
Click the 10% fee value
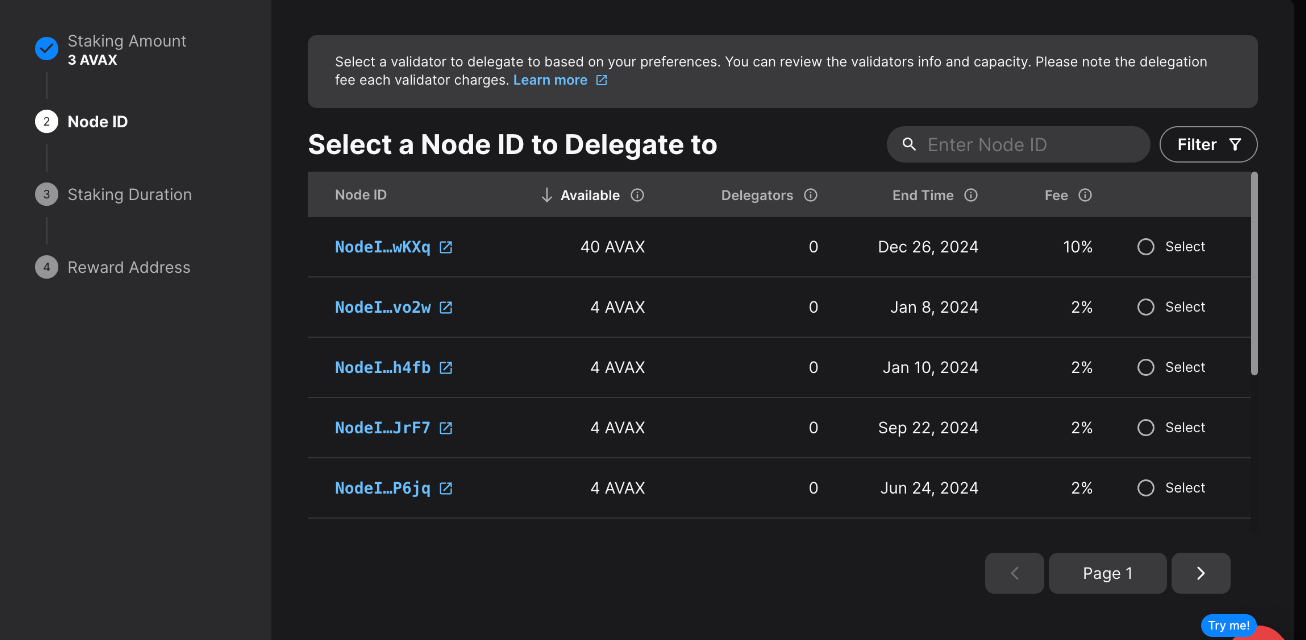[x=1078, y=247]
